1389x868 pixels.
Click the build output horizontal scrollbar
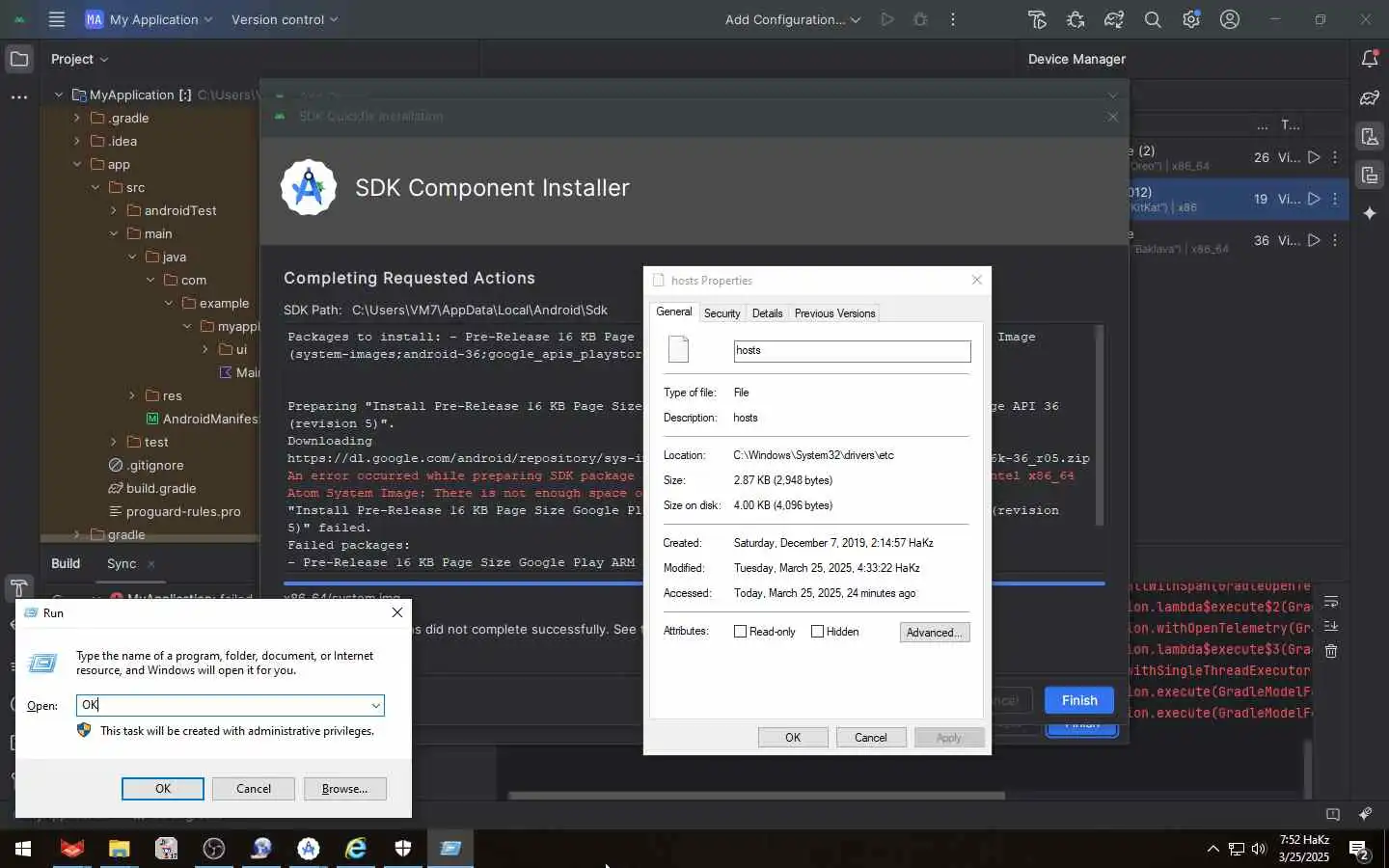[756, 796]
